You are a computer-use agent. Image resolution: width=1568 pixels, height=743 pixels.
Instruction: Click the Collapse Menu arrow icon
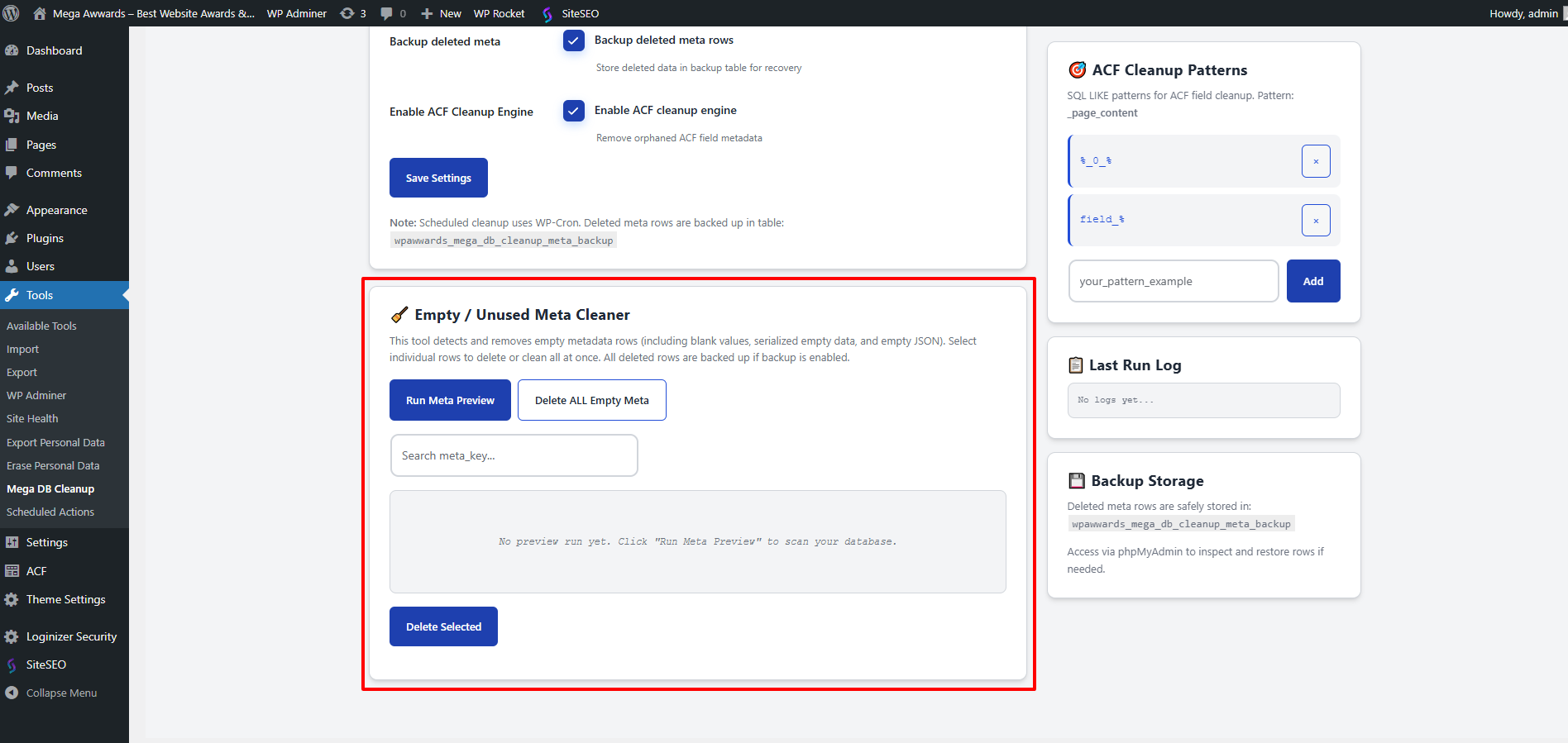click(x=12, y=693)
